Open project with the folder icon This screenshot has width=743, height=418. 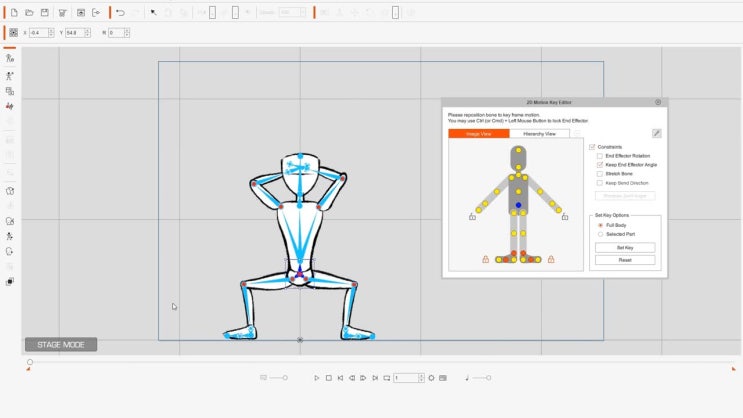pyautogui.click(x=30, y=13)
